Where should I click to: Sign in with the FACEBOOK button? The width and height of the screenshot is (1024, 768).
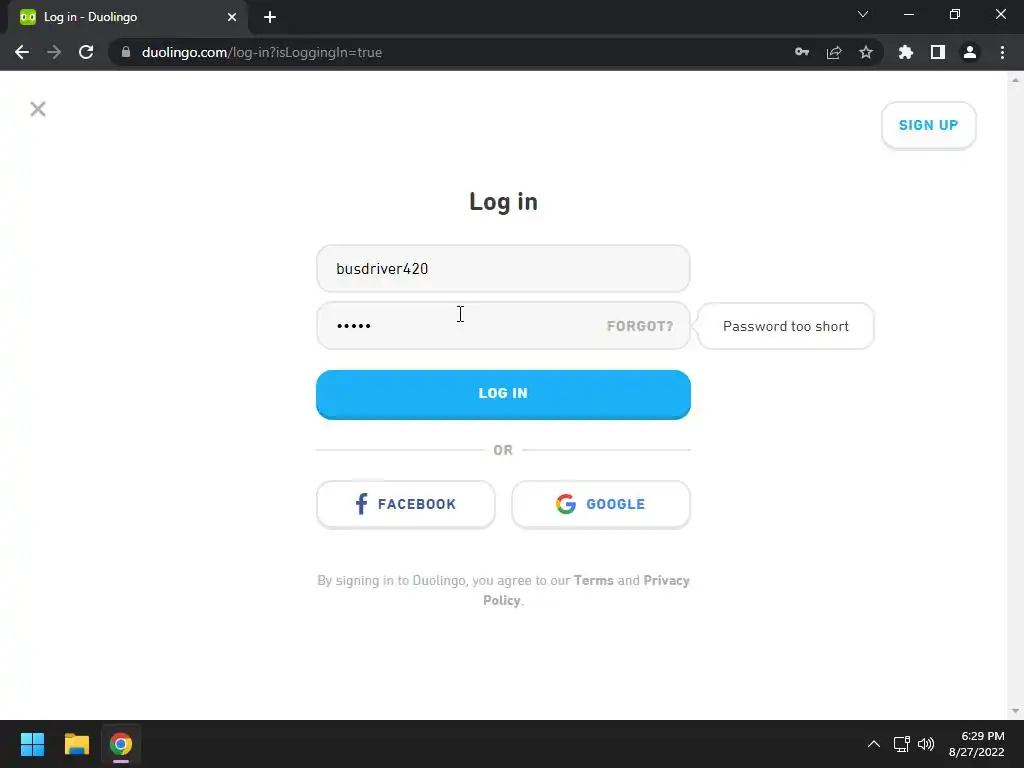[406, 504]
